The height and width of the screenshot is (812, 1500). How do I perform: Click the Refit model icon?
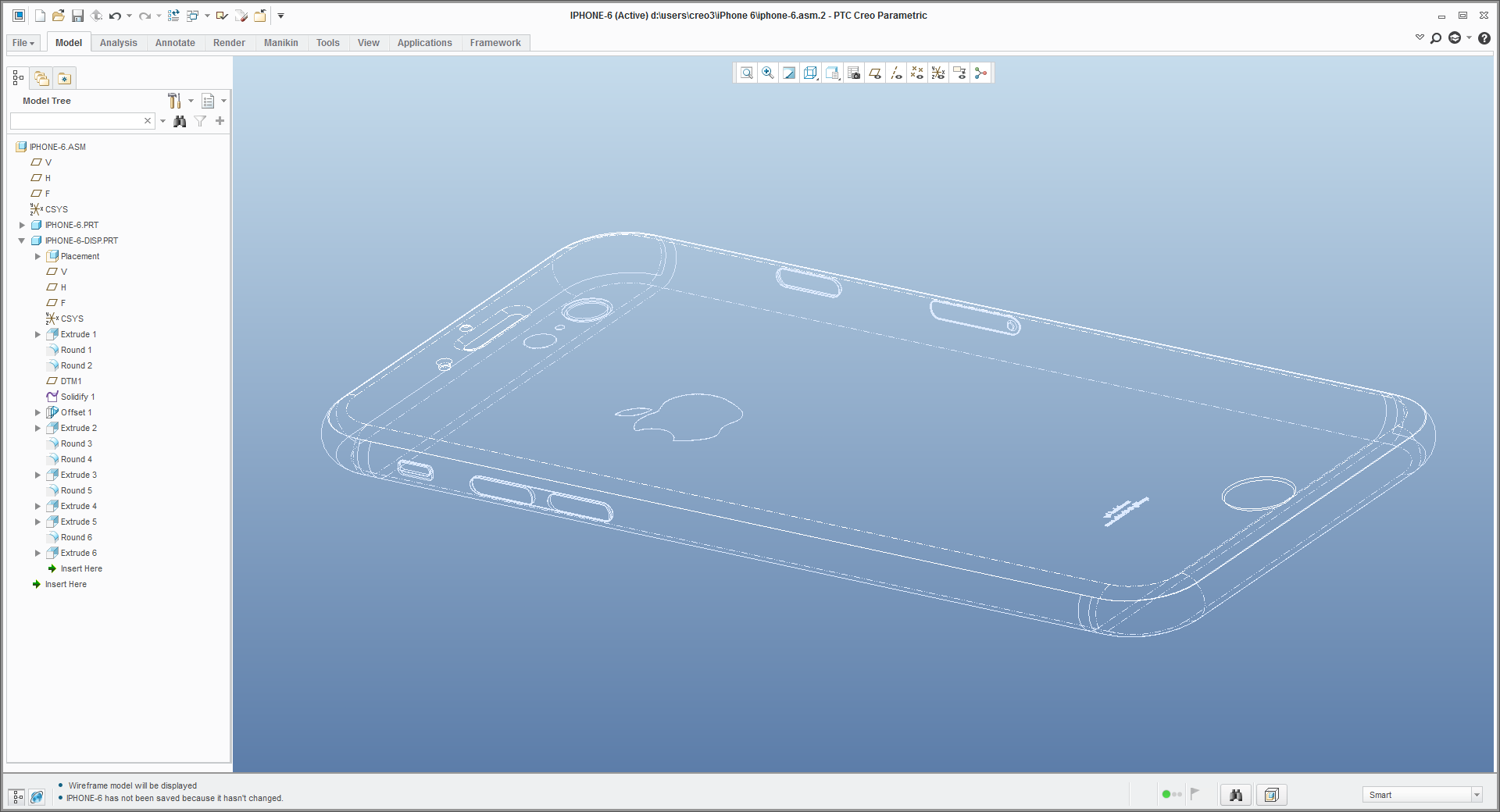pyautogui.click(x=747, y=73)
